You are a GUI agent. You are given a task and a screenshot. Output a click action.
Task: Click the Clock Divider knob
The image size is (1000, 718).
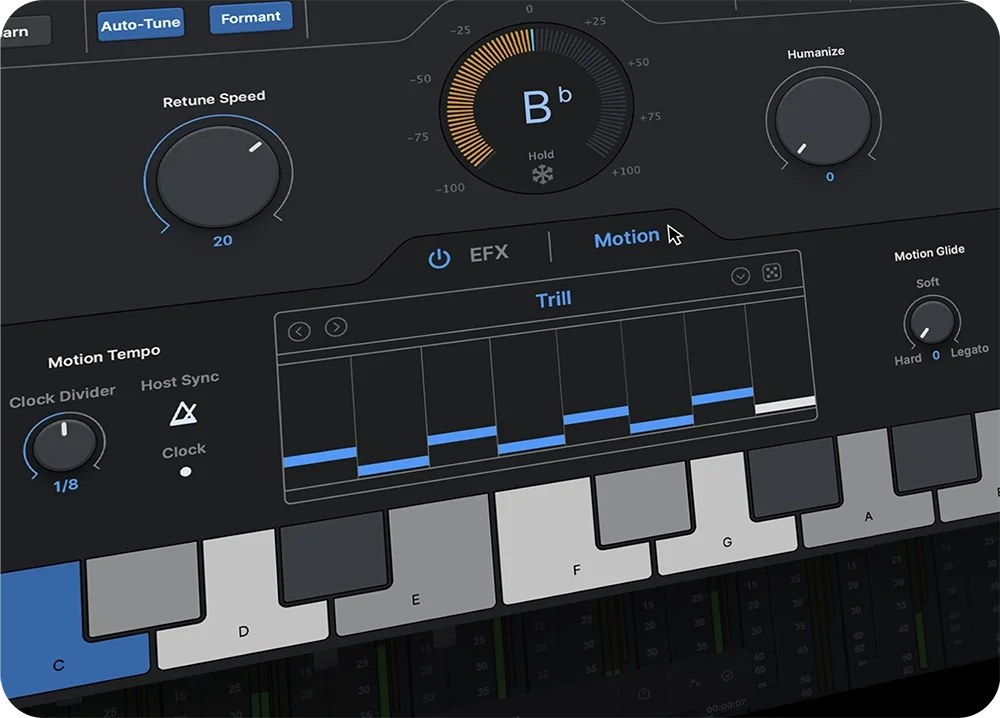point(64,444)
